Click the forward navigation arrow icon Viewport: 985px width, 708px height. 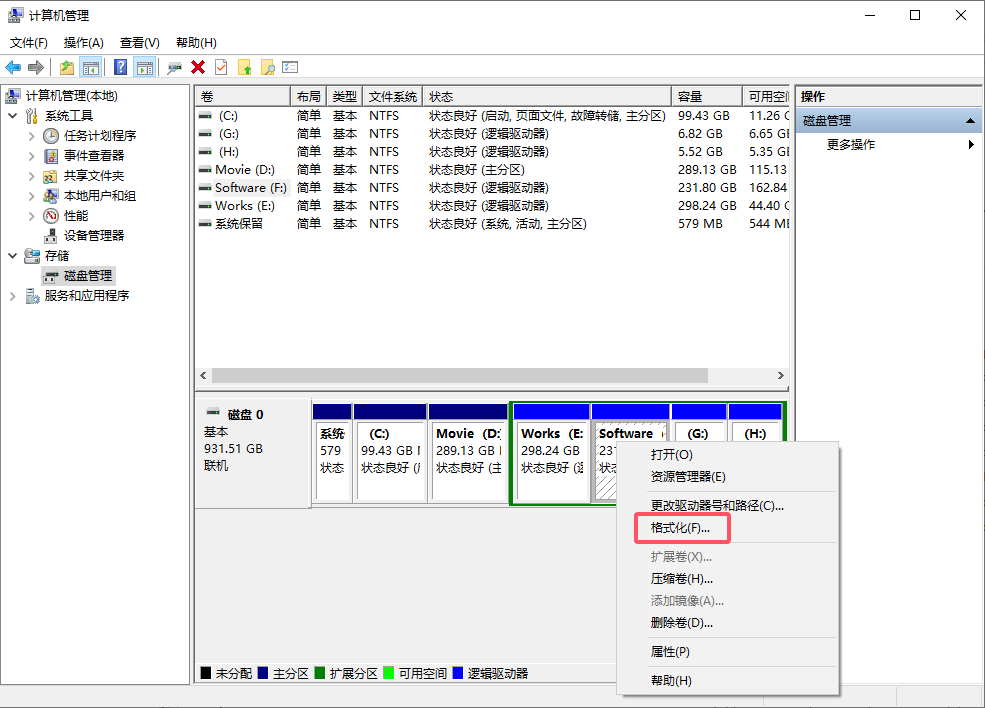35,67
